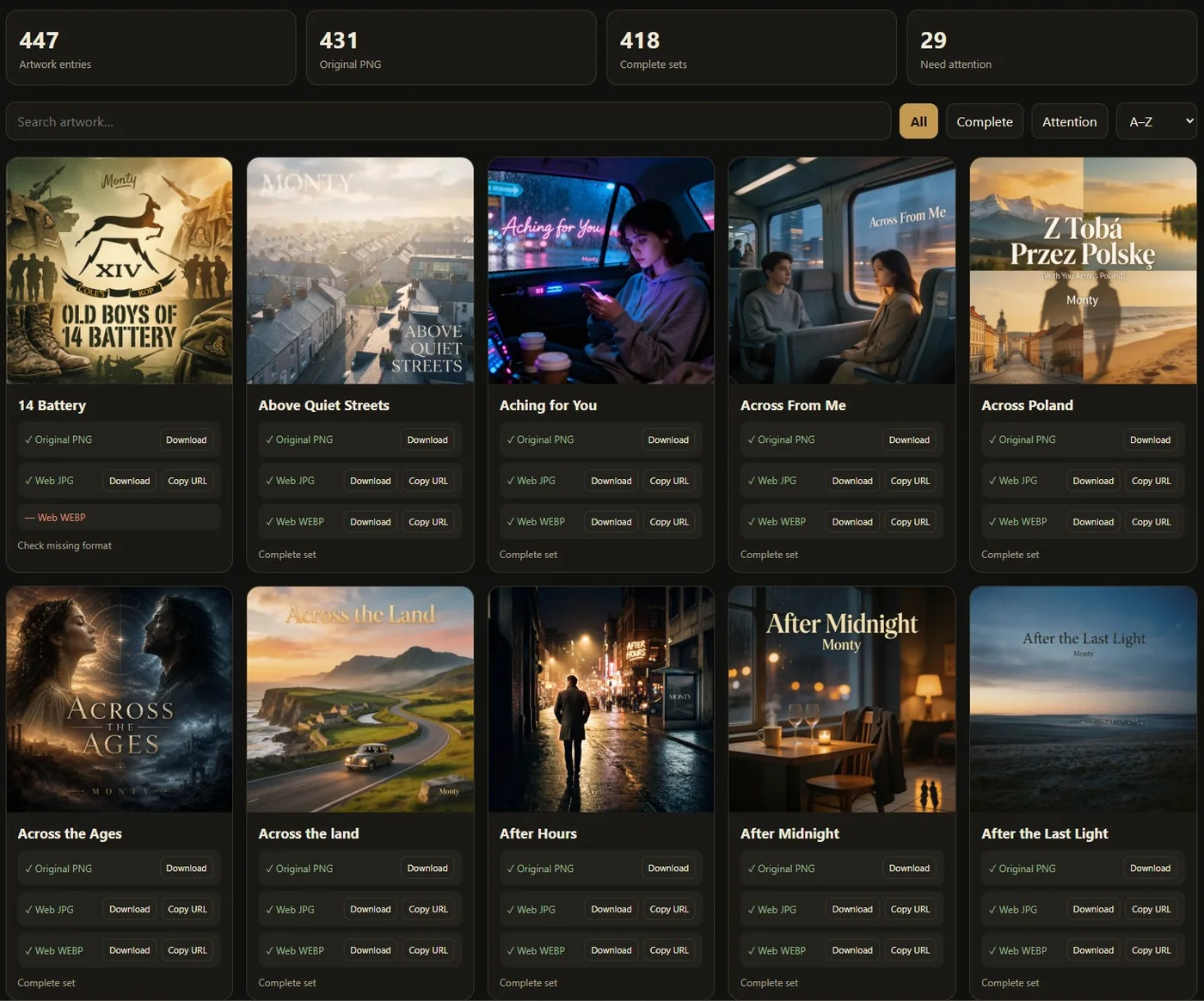Open the A–Z sort dropdown
Viewport: 1204px width, 1001px height.
click(x=1157, y=121)
